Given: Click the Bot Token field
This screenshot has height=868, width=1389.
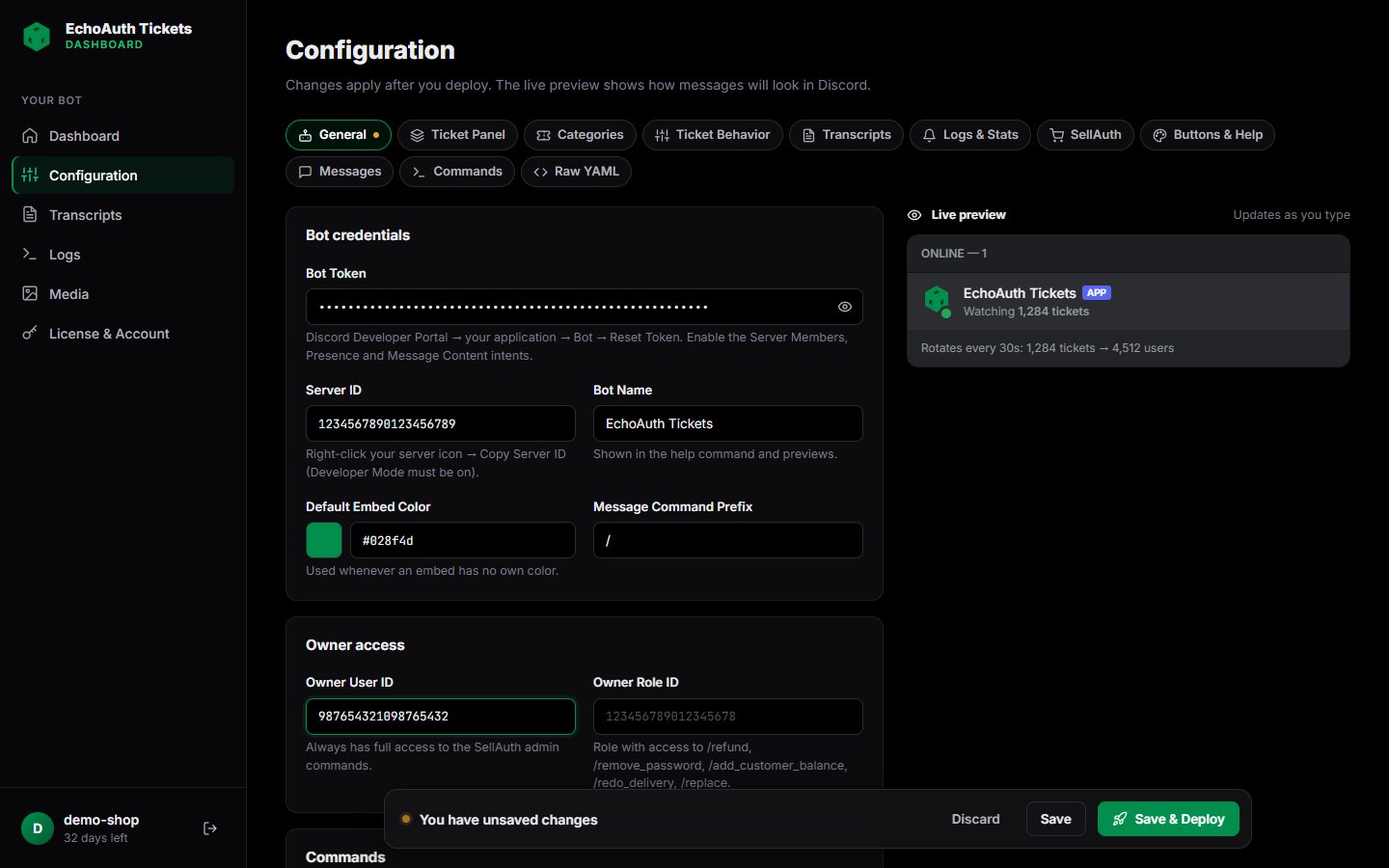Looking at the screenshot, I should click(585, 307).
